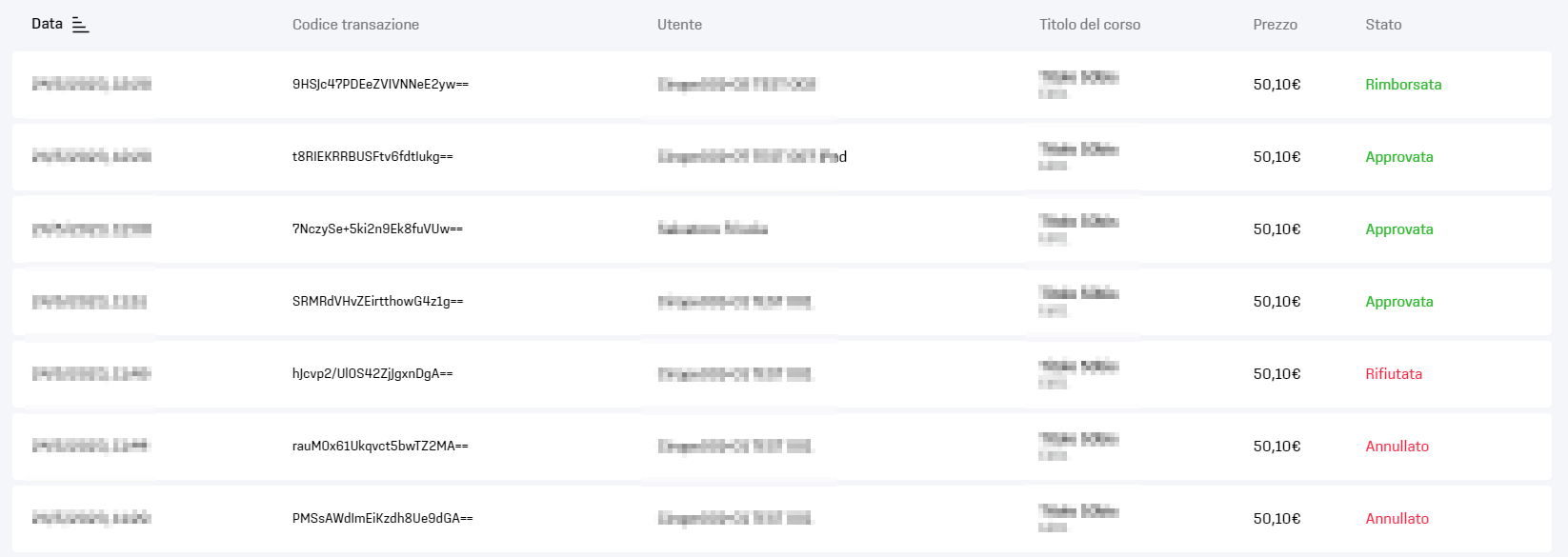Select the Utente column header

click(679, 25)
